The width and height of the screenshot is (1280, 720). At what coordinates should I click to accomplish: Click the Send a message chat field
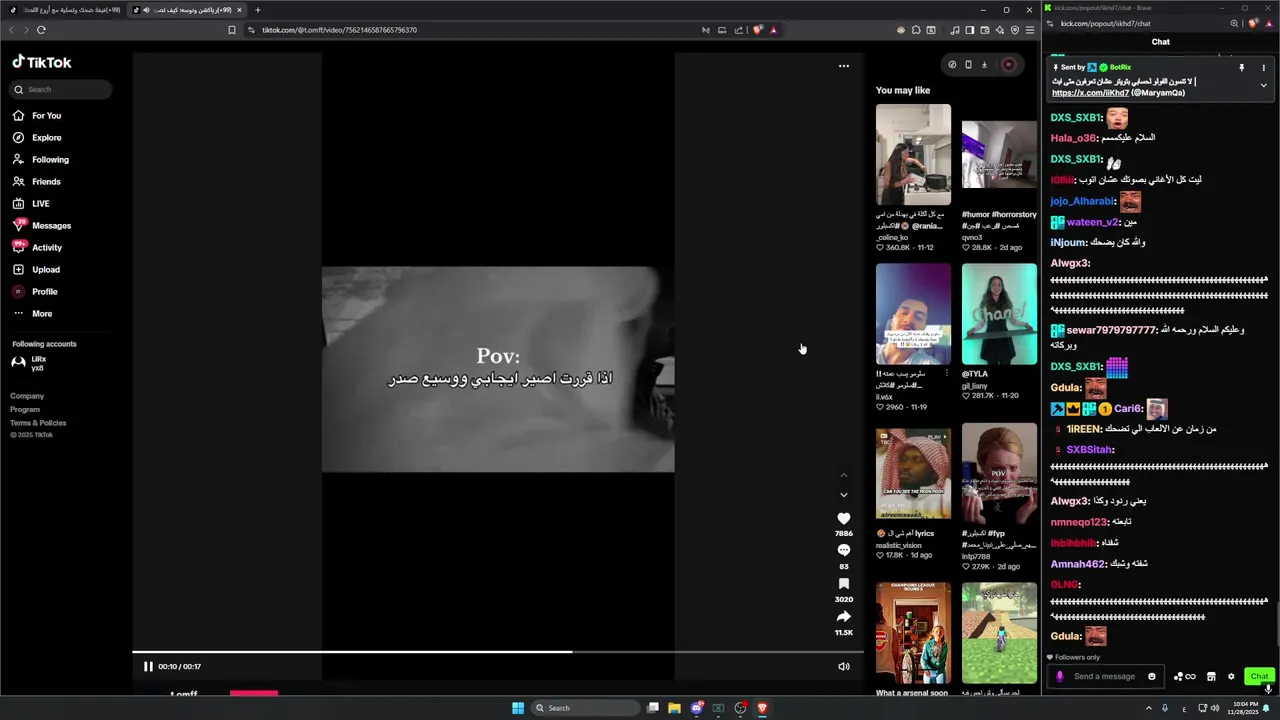pos(1105,677)
